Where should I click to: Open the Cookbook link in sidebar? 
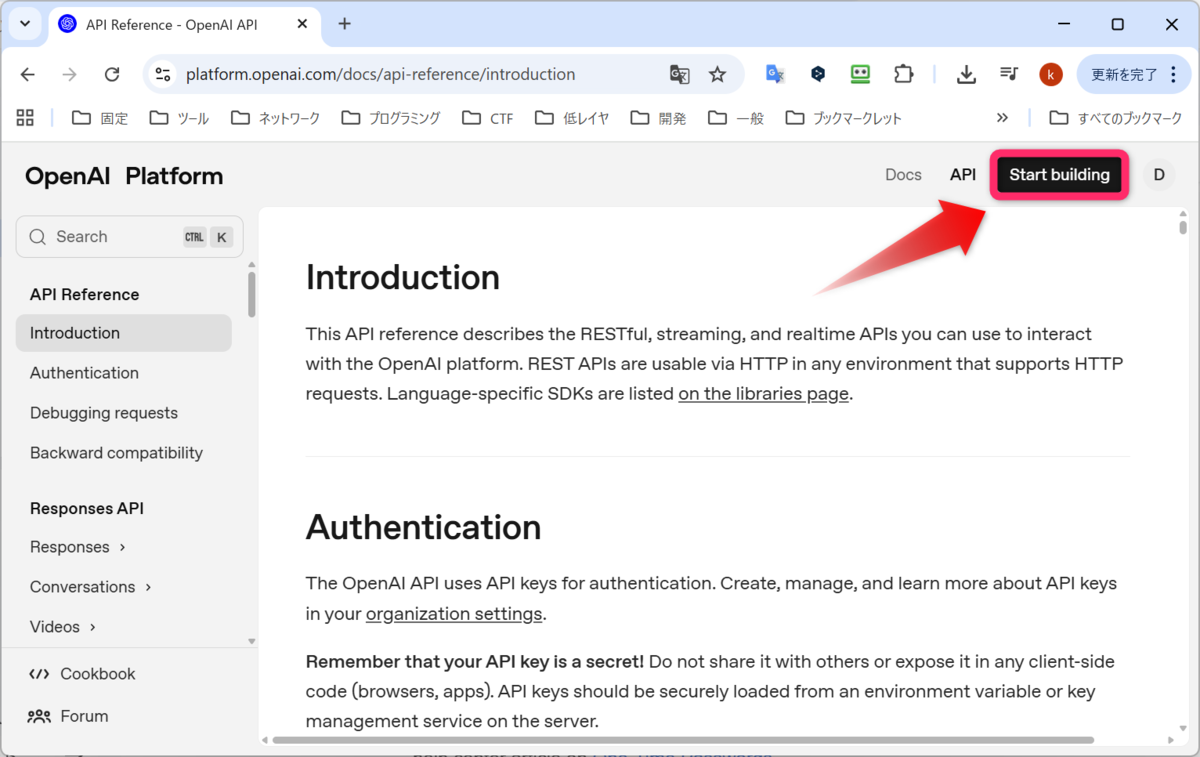[x=82, y=674]
